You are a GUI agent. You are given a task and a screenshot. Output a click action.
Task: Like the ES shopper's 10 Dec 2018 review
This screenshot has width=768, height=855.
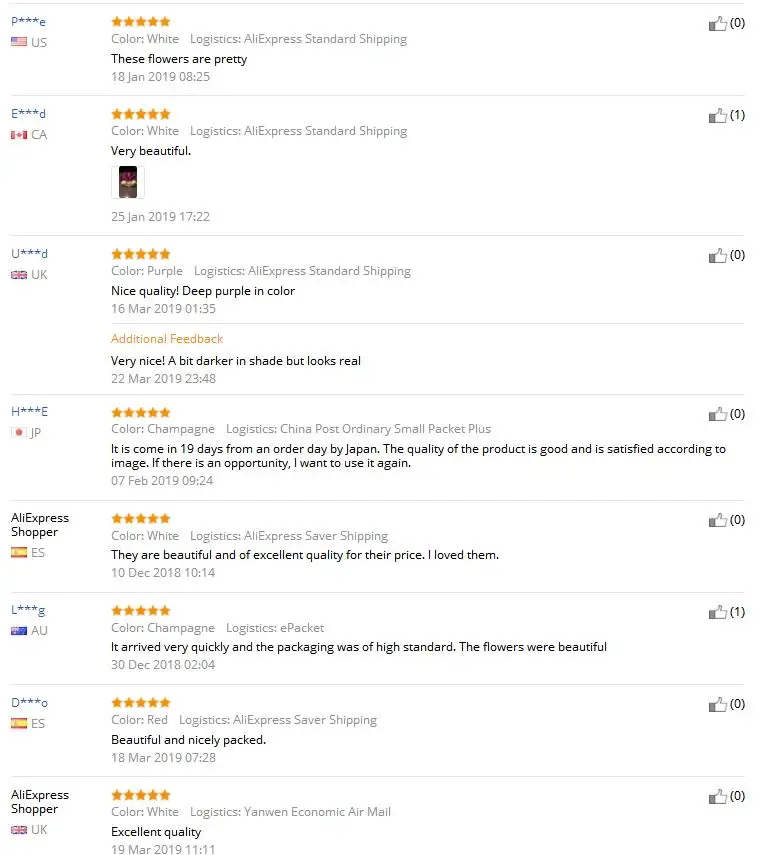click(718, 520)
